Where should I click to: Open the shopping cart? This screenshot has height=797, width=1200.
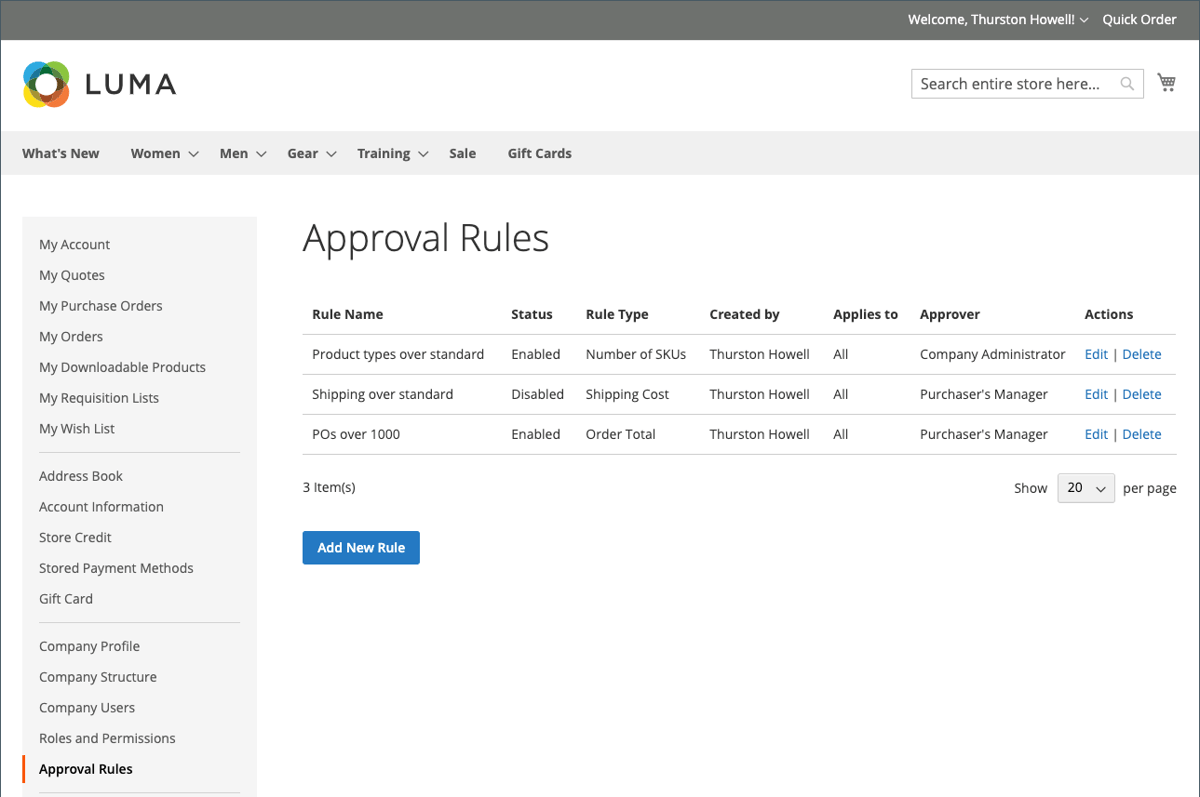tap(1166, 82)
